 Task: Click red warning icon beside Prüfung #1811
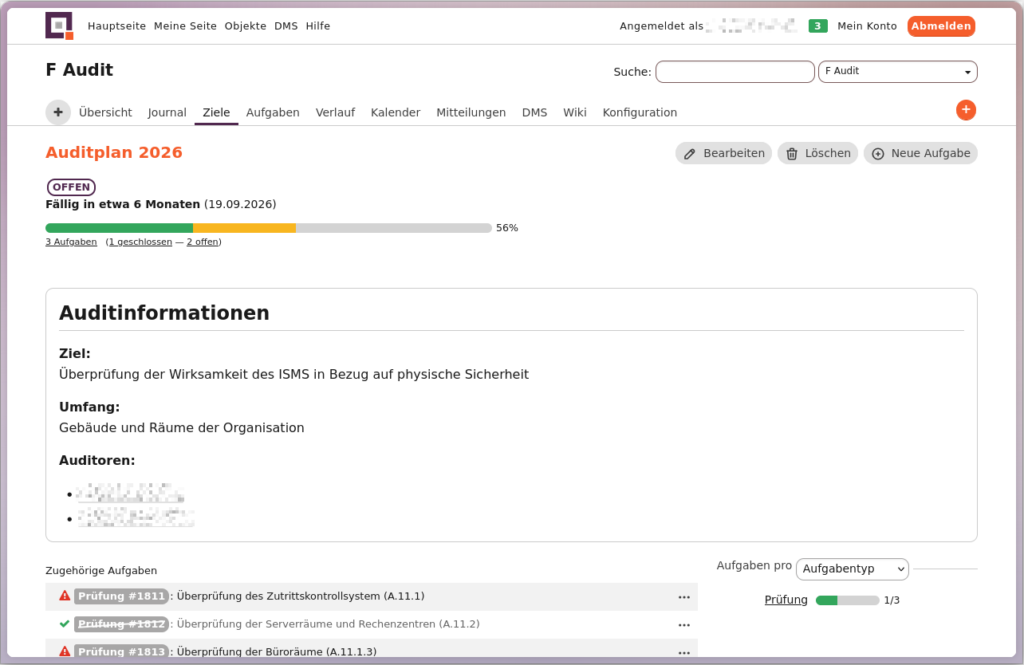[x=64, y=596]
